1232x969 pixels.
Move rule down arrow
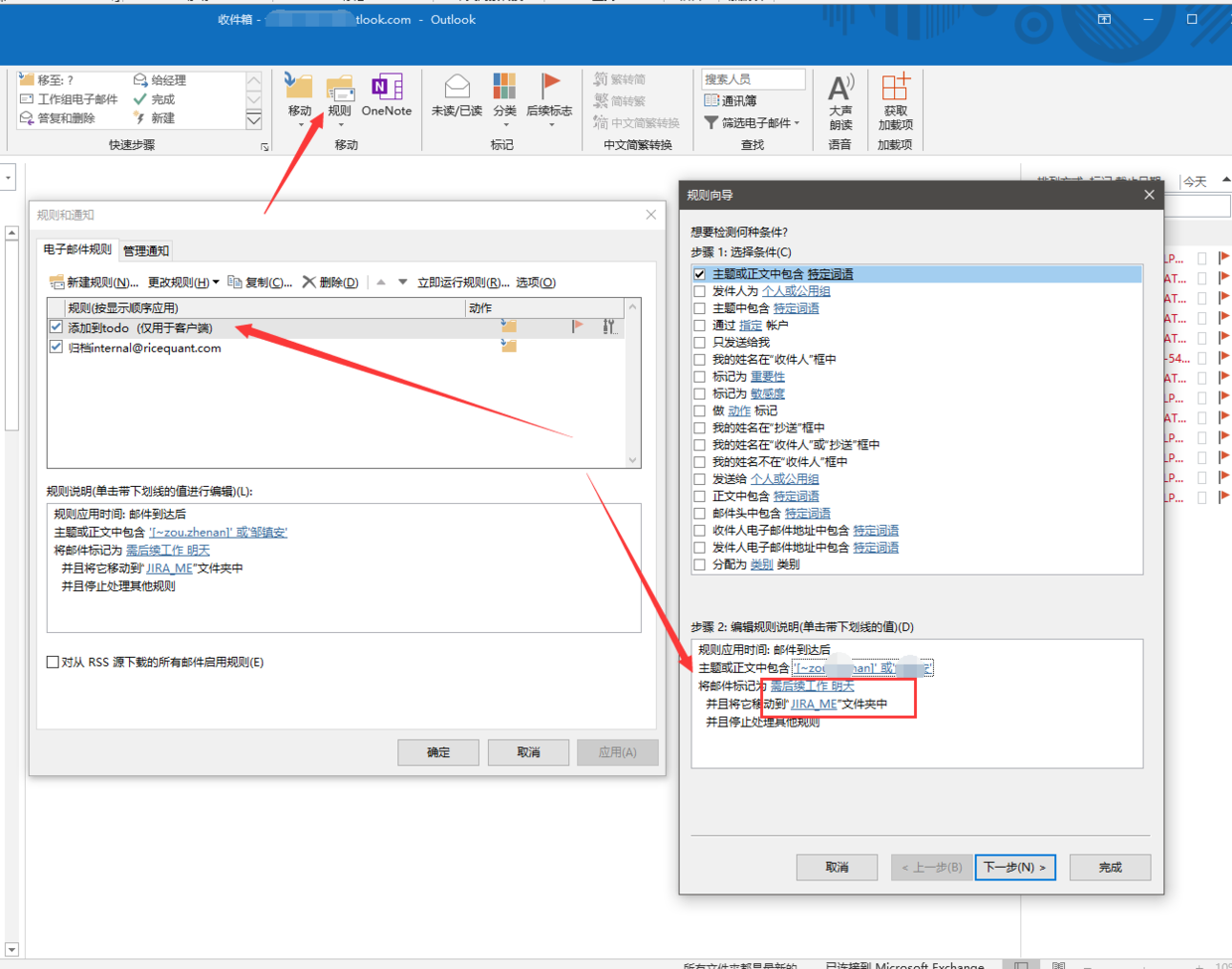[402, 282]
